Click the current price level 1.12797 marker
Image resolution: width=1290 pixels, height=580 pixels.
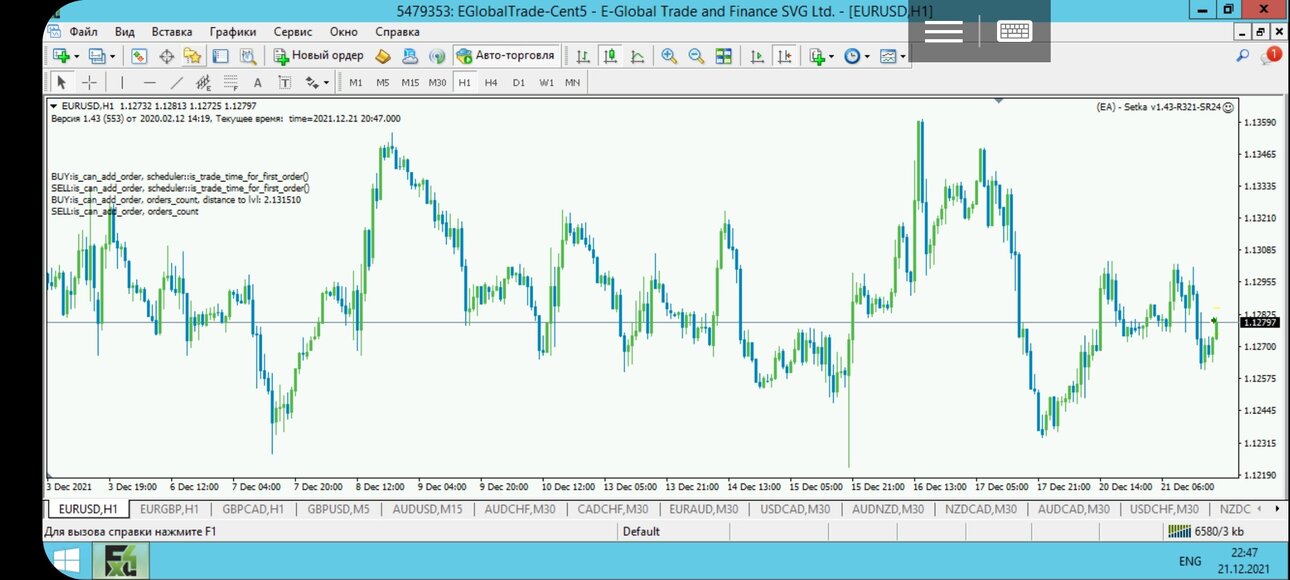pos(1259,322)
